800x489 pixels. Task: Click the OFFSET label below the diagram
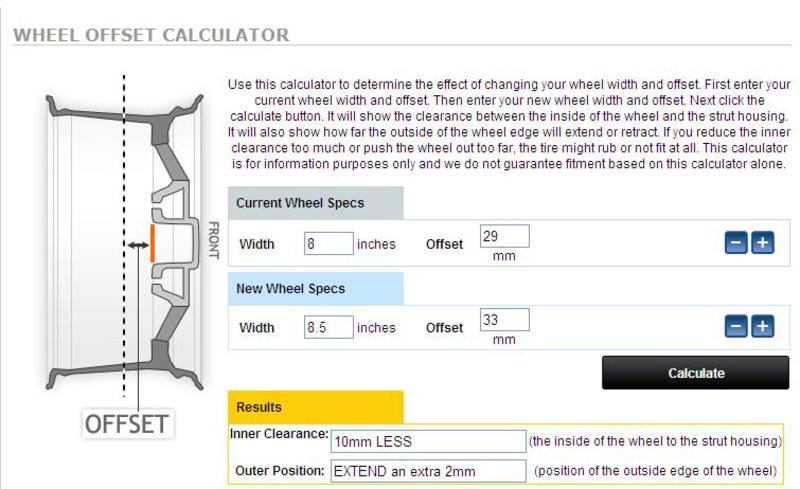[x=125, y=423]
